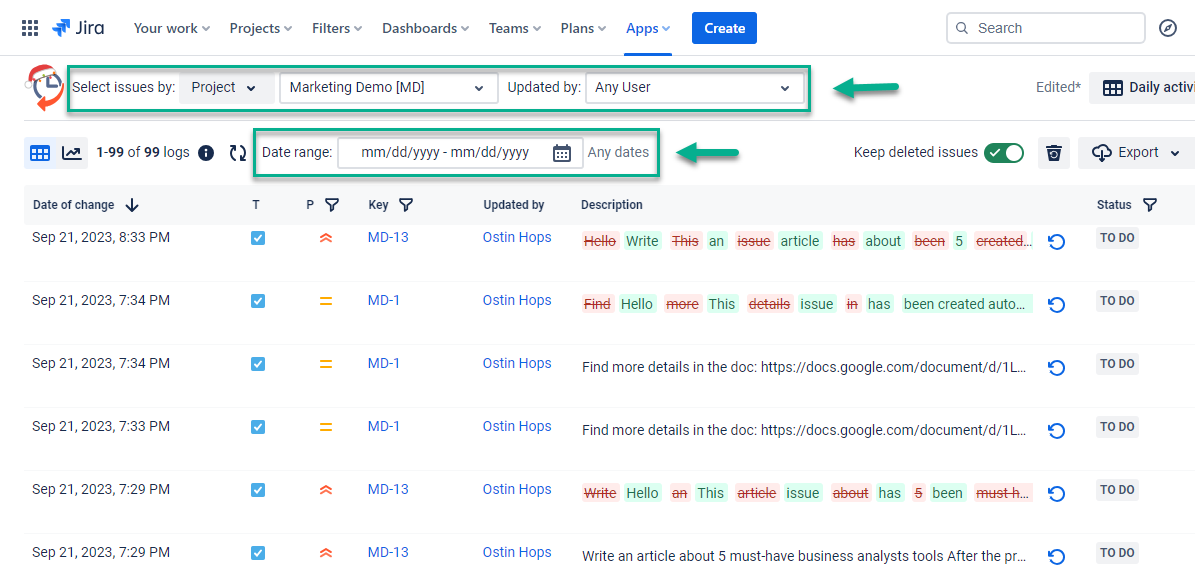Expand the Export dropdown

pos(1136,153)
